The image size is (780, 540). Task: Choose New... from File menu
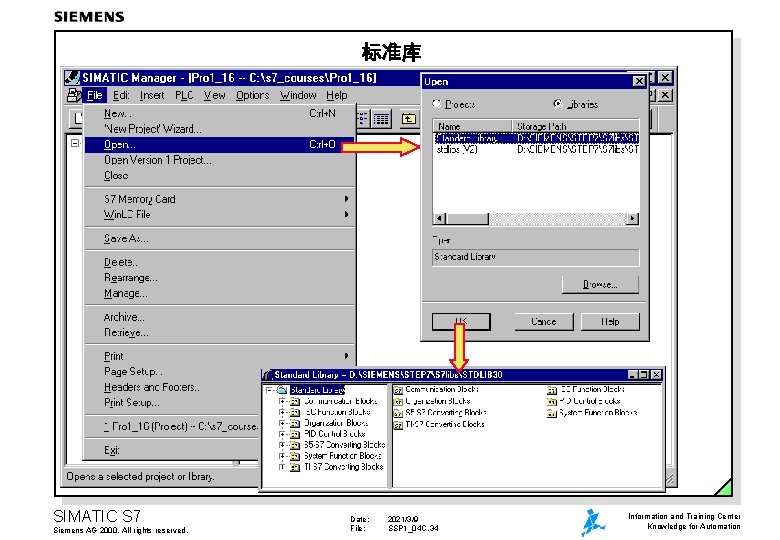[x=219, y=113]
